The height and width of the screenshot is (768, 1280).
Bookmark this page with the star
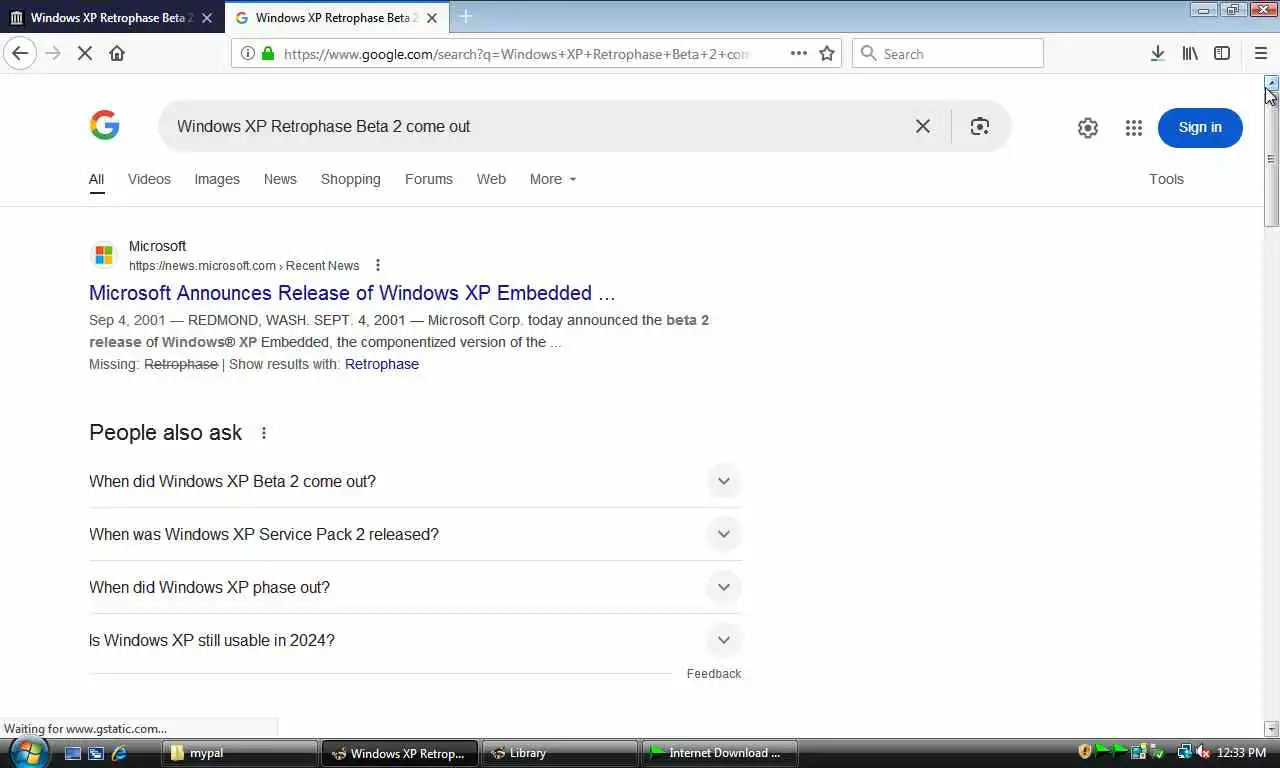(827, 53)
